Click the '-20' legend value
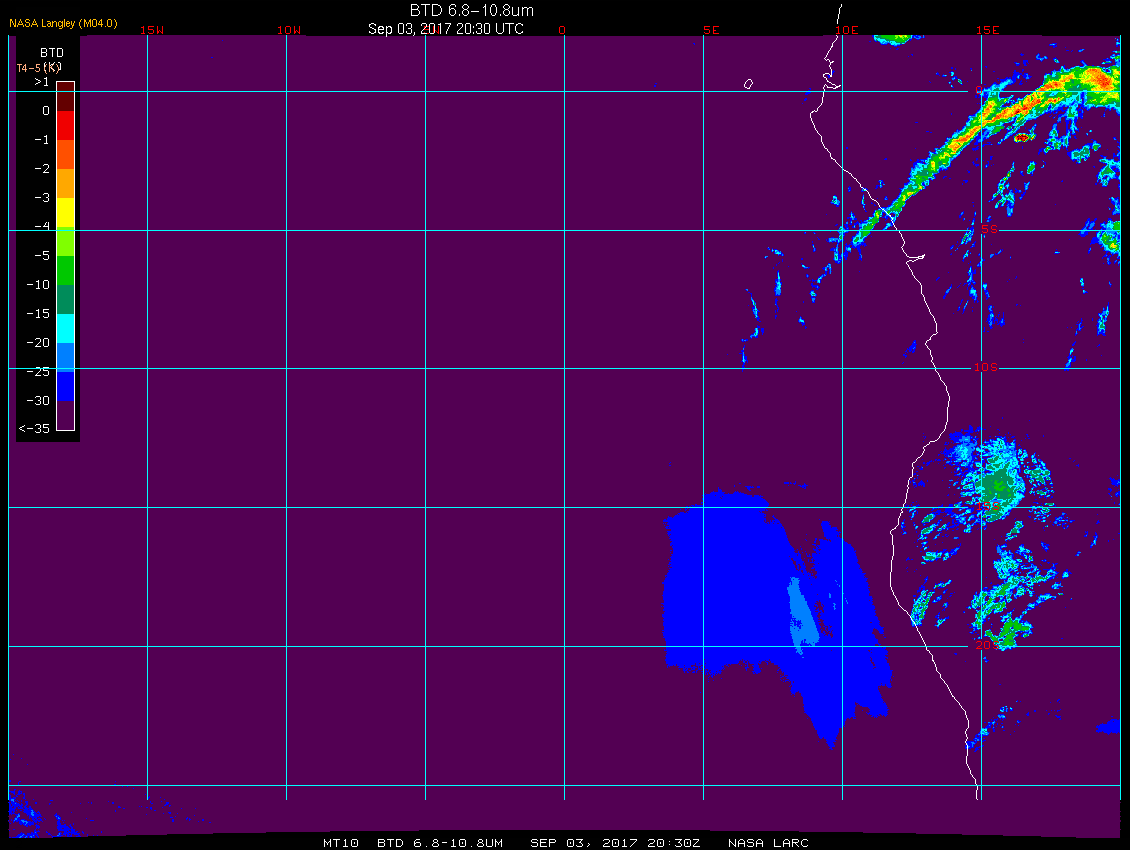Viewport: 1130px width, 850px height. (38, 342)
